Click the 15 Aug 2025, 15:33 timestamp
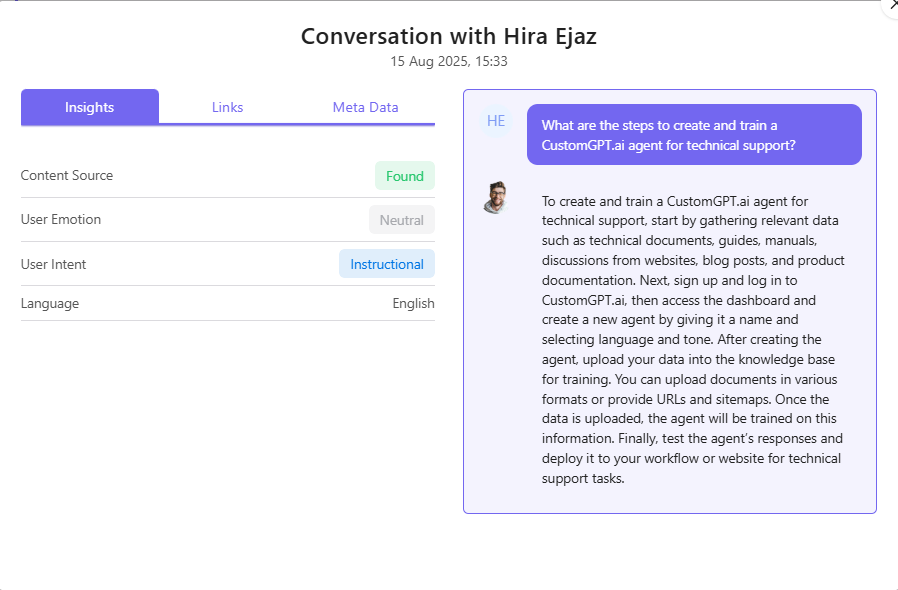The width and height of the screenshot is (898, 590). tap(449, 61)
